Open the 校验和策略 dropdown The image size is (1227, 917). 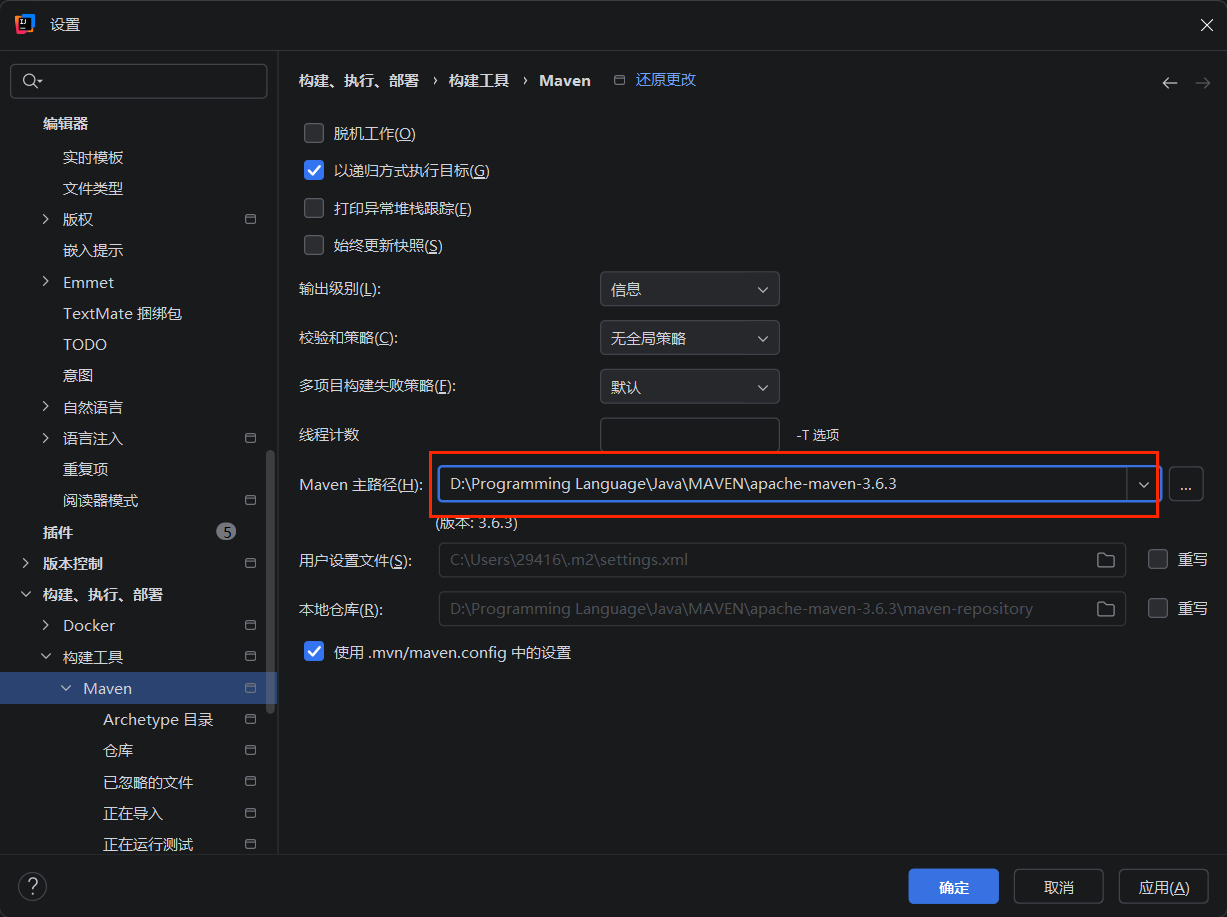(690, 338)
